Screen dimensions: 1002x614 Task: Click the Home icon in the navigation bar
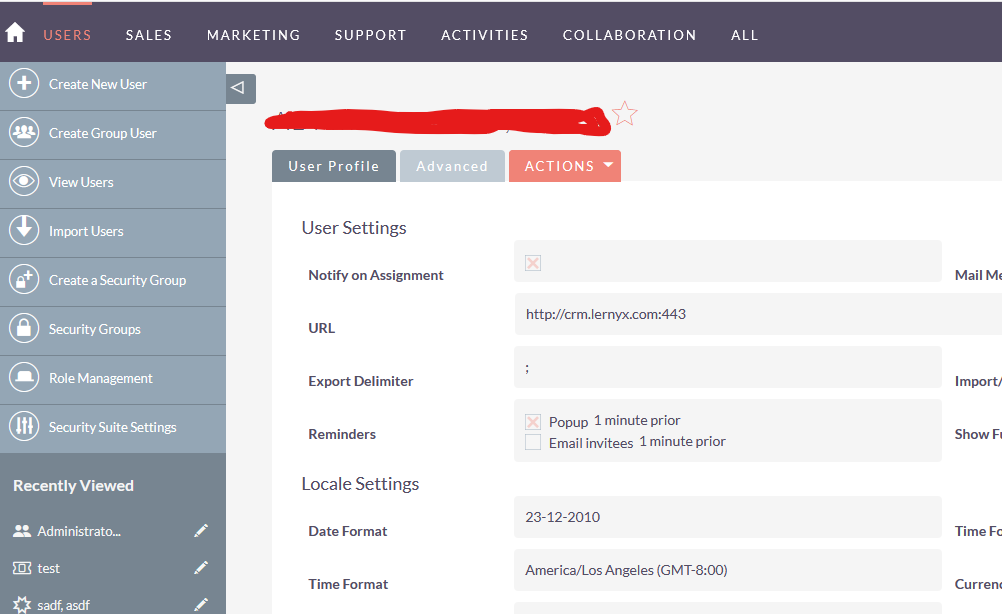(15, 30)
